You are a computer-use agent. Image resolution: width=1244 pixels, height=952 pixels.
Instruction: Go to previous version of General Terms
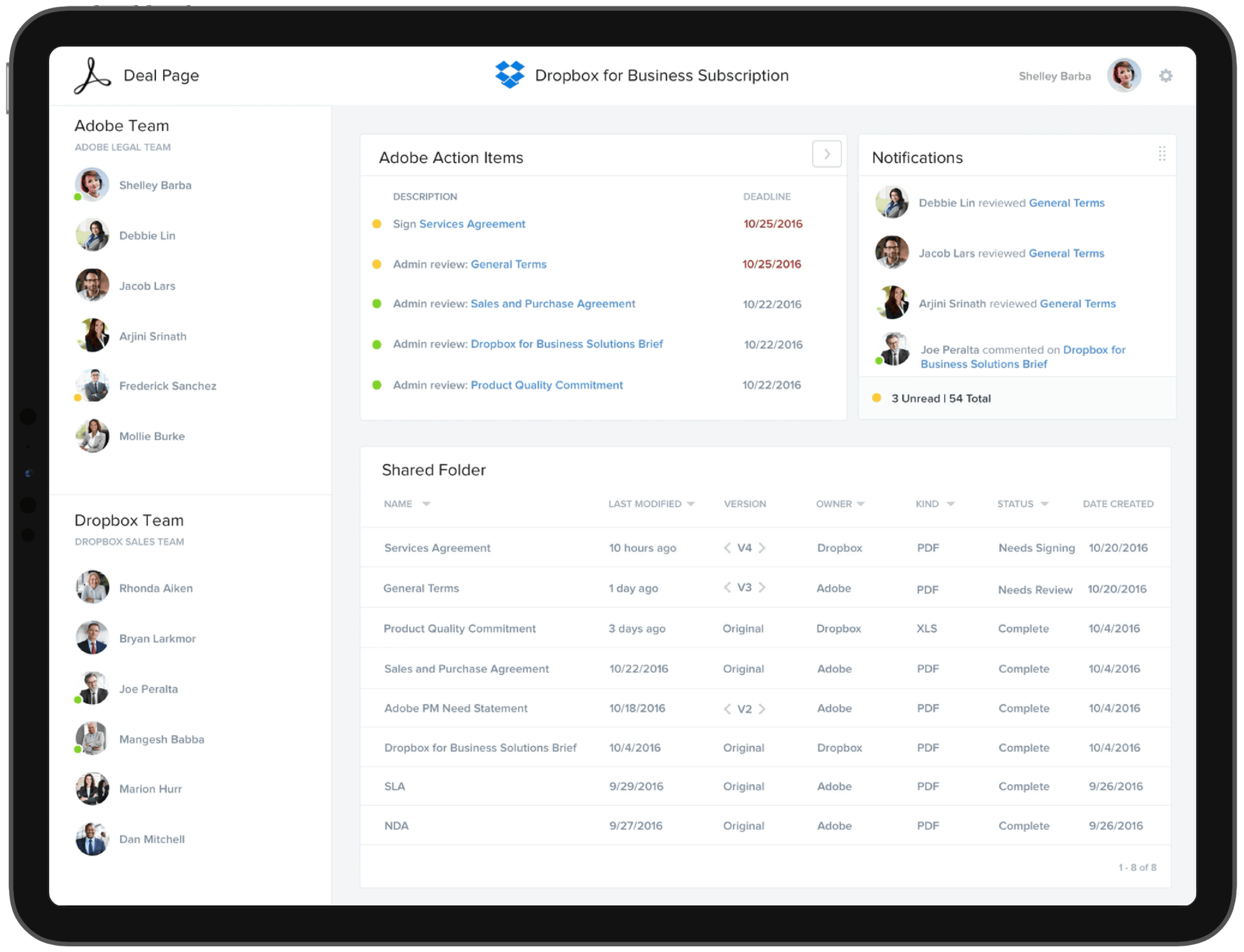click(x=727, y=587)
